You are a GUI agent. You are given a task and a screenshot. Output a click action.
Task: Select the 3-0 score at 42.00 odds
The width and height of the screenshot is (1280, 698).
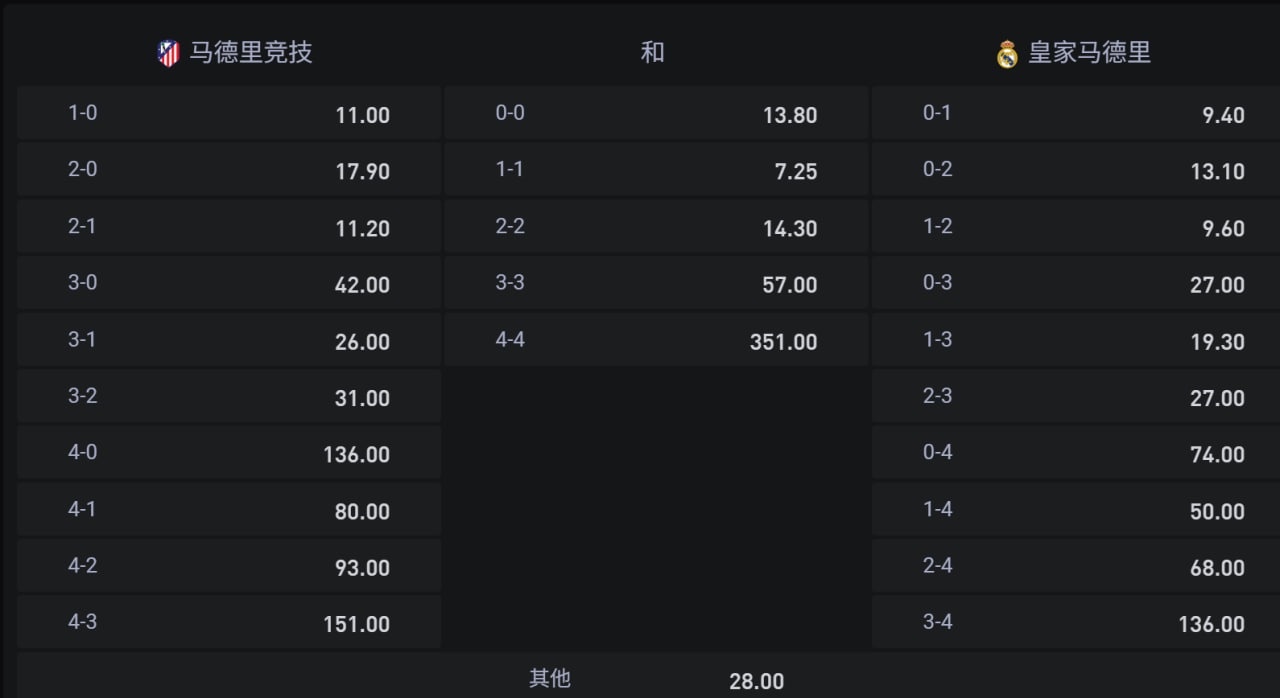point(229,283)
